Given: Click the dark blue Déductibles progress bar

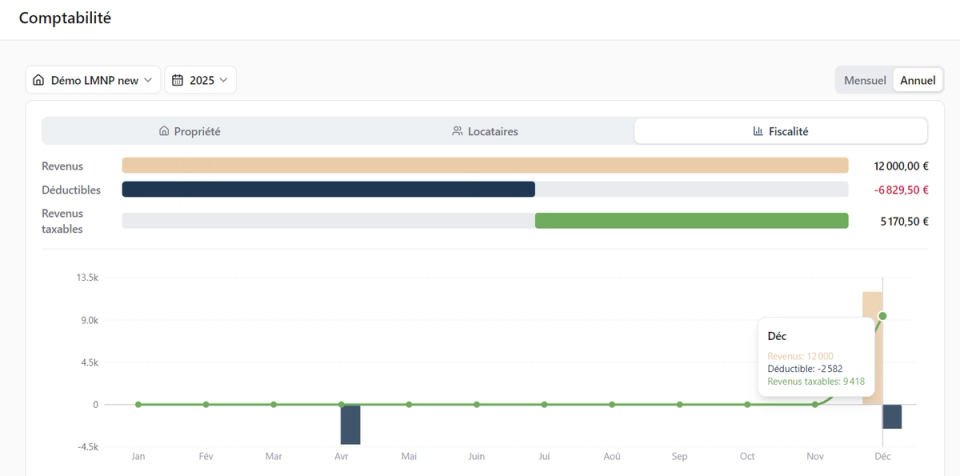Looking at the screenshot, I should pos(328,189).
